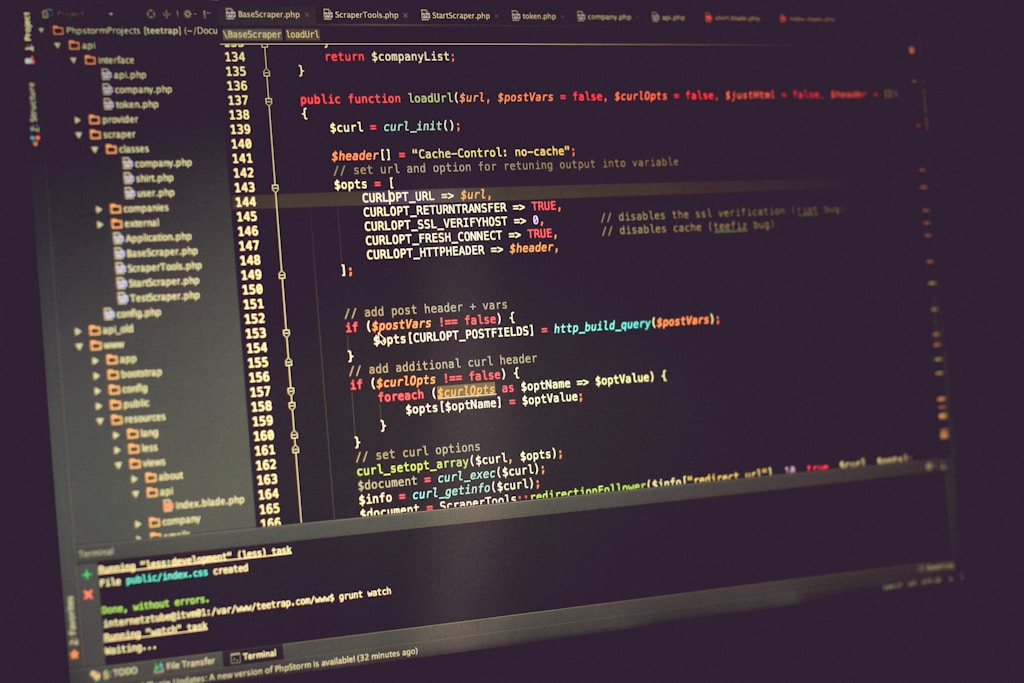Expand the companies folder
The width and height of the screenshot is (1024, 683).
coord(99,209)
